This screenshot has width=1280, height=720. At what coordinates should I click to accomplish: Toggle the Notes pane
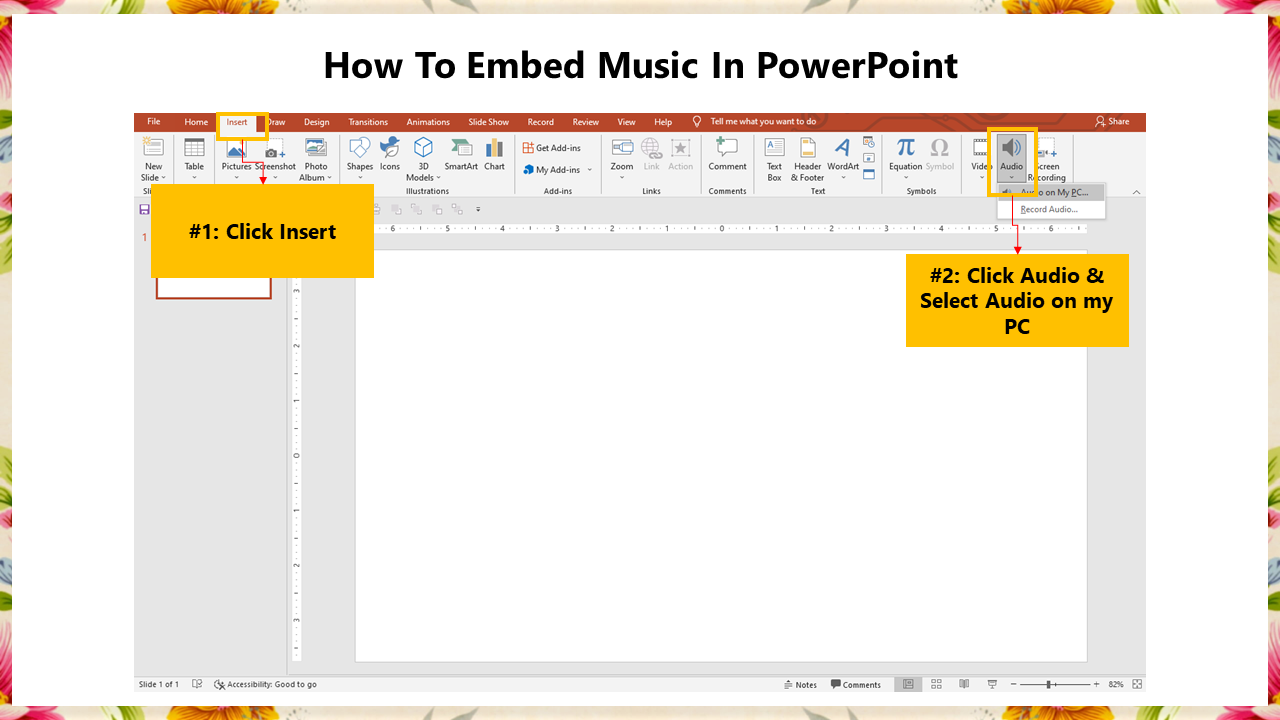pyautogui.click(x=801, y=685)
